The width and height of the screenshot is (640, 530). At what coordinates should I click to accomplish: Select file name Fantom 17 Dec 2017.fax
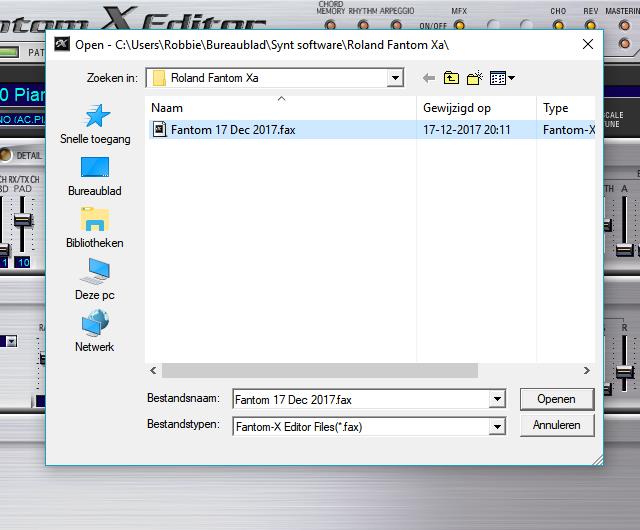pyautogui.click(x=233, y=130)
